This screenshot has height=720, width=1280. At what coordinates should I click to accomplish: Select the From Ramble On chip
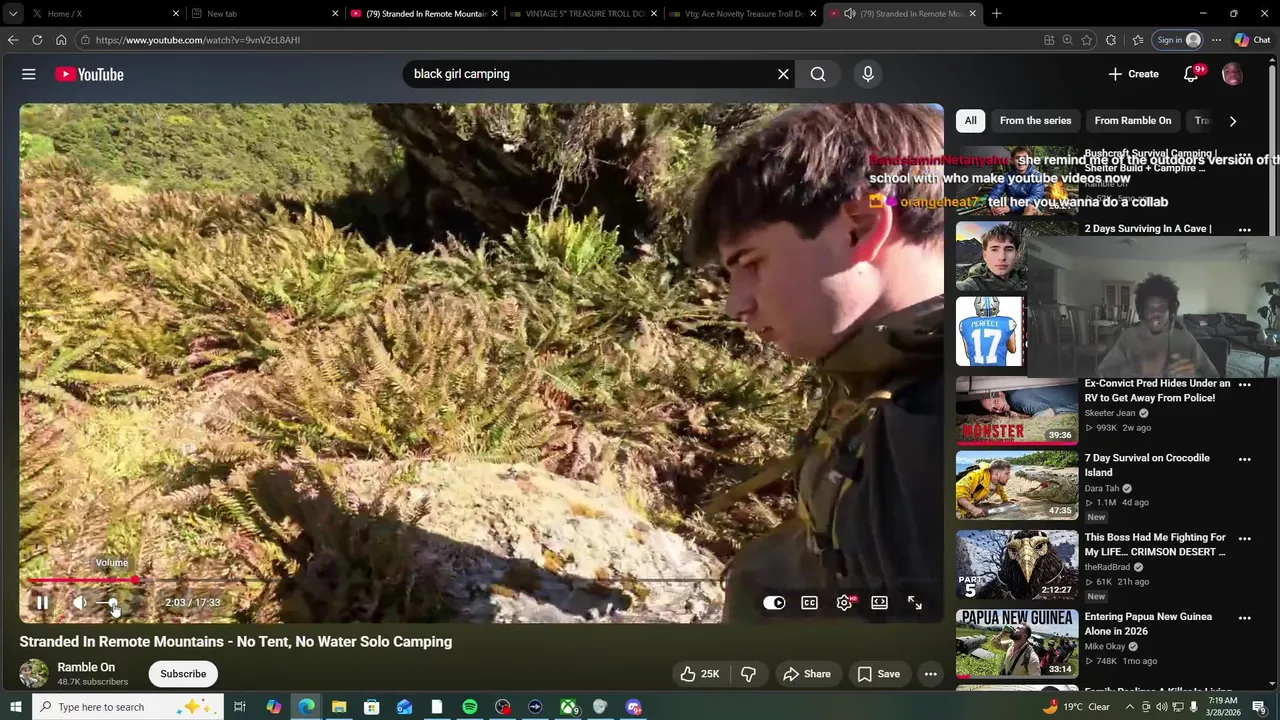click(1132, 121)
